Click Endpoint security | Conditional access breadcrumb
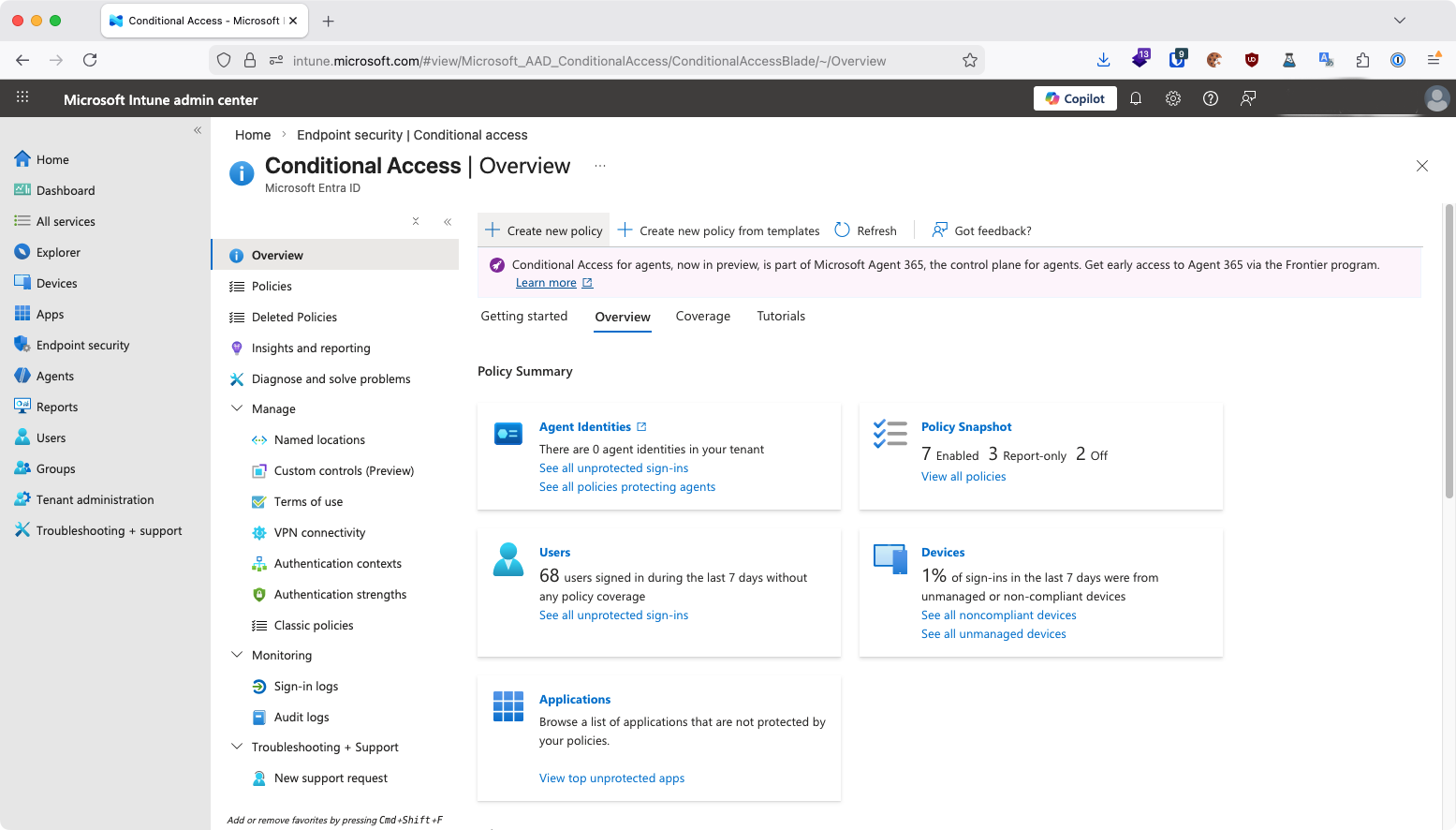 (x=412, y=135)
